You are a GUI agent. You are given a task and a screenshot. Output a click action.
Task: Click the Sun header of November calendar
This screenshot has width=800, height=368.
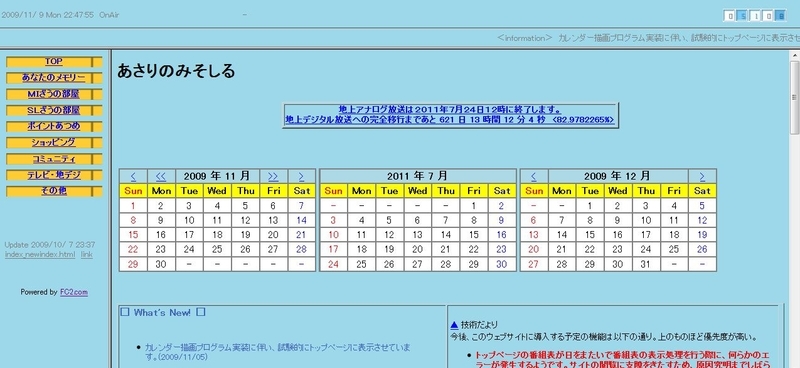(x=133, y=191)
